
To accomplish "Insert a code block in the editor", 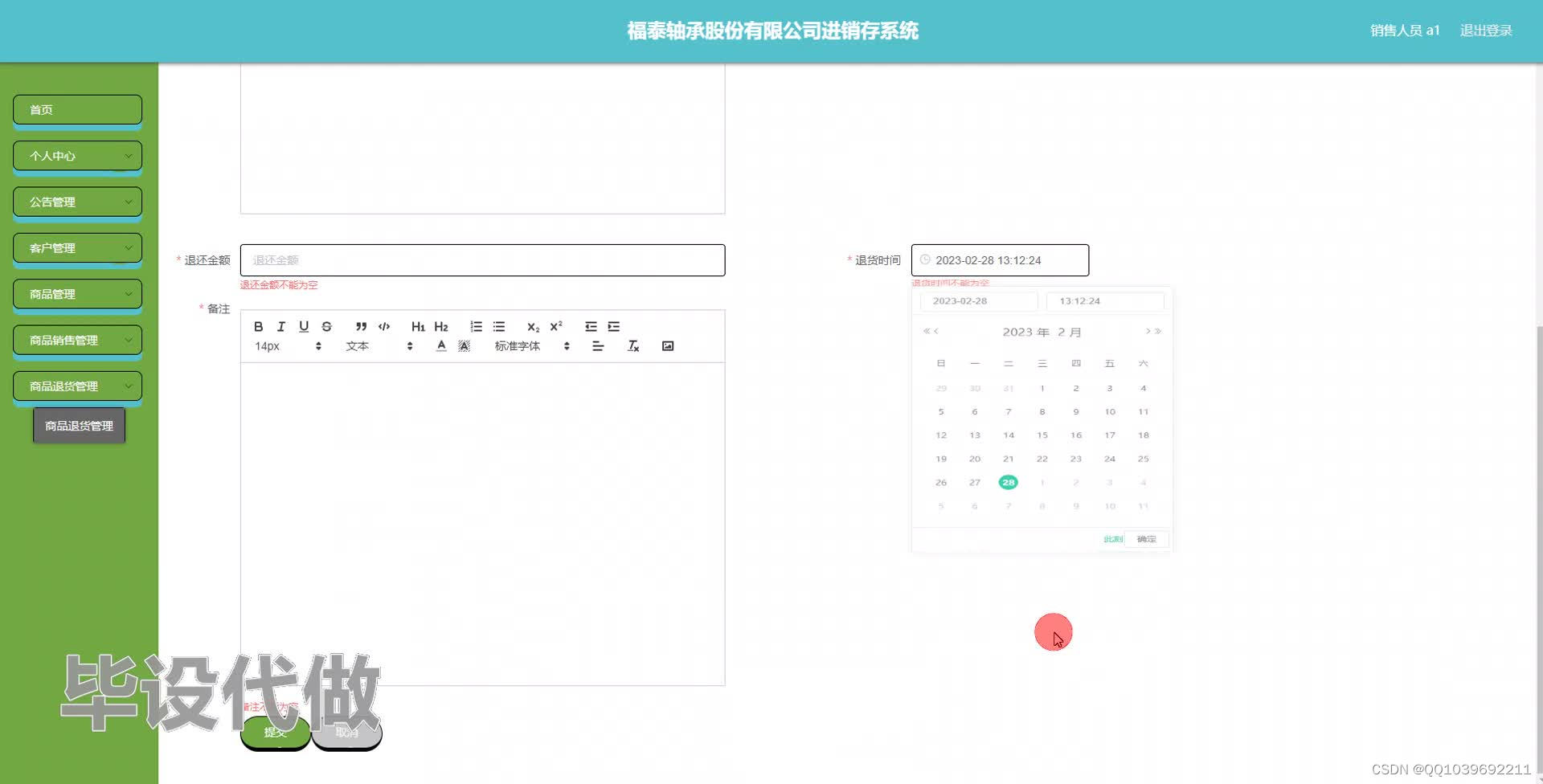I will click(x=384, y=326).
